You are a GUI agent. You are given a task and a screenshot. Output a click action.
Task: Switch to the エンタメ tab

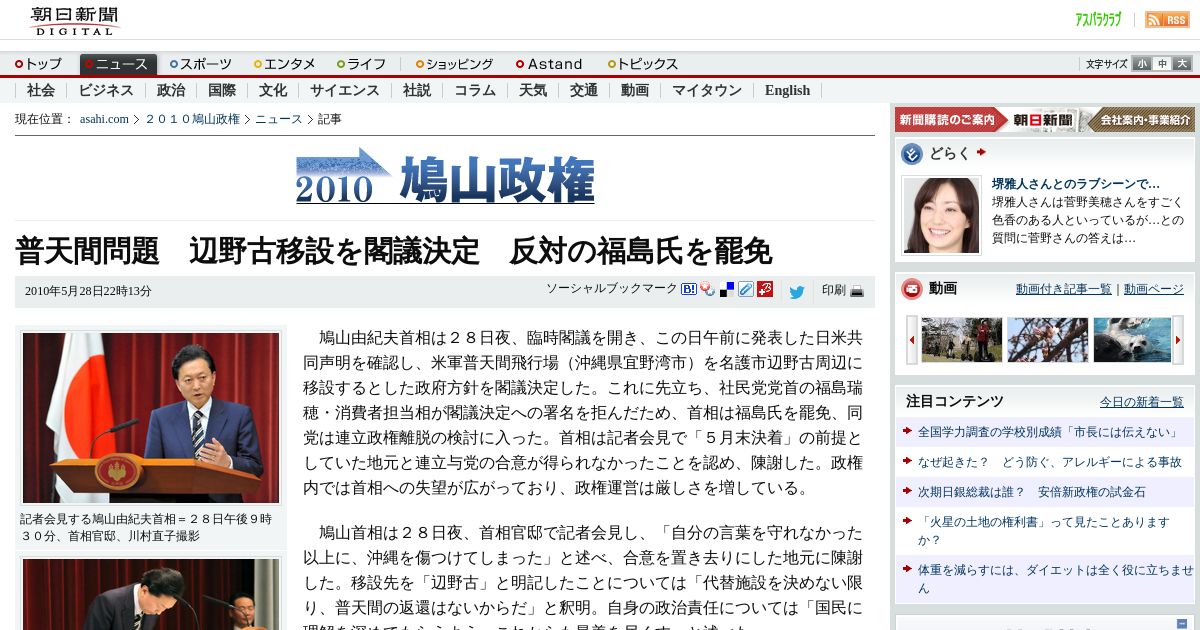click(285, 64)
